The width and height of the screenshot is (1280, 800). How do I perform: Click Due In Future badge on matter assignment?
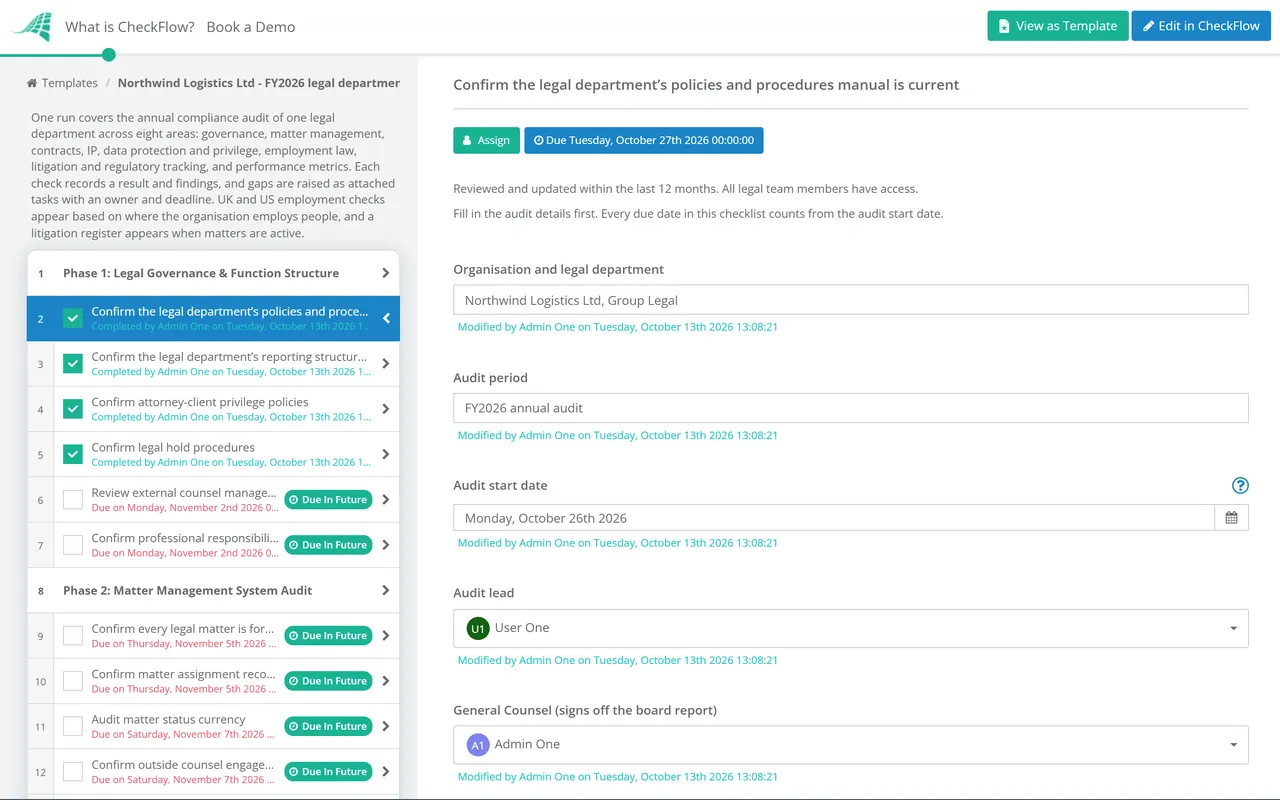coord(328,681)
